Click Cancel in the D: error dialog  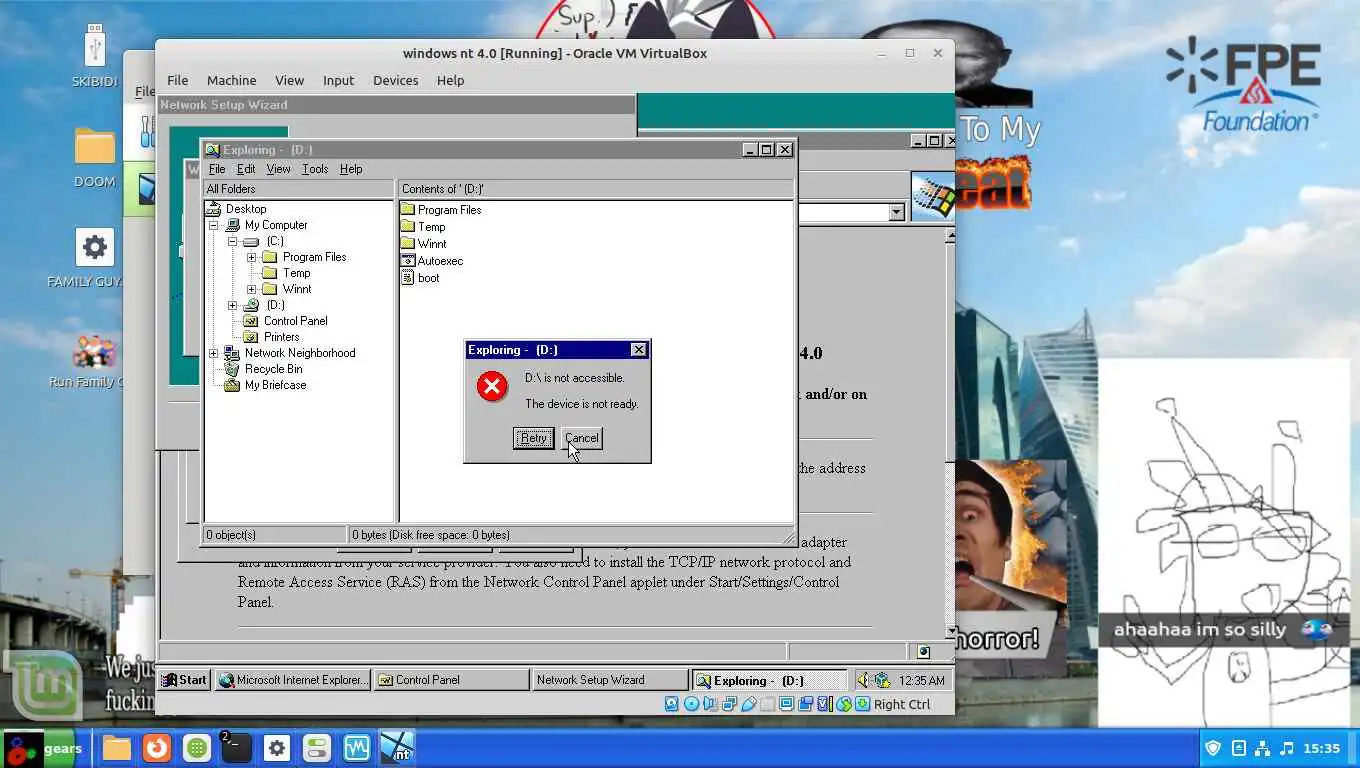581,438
